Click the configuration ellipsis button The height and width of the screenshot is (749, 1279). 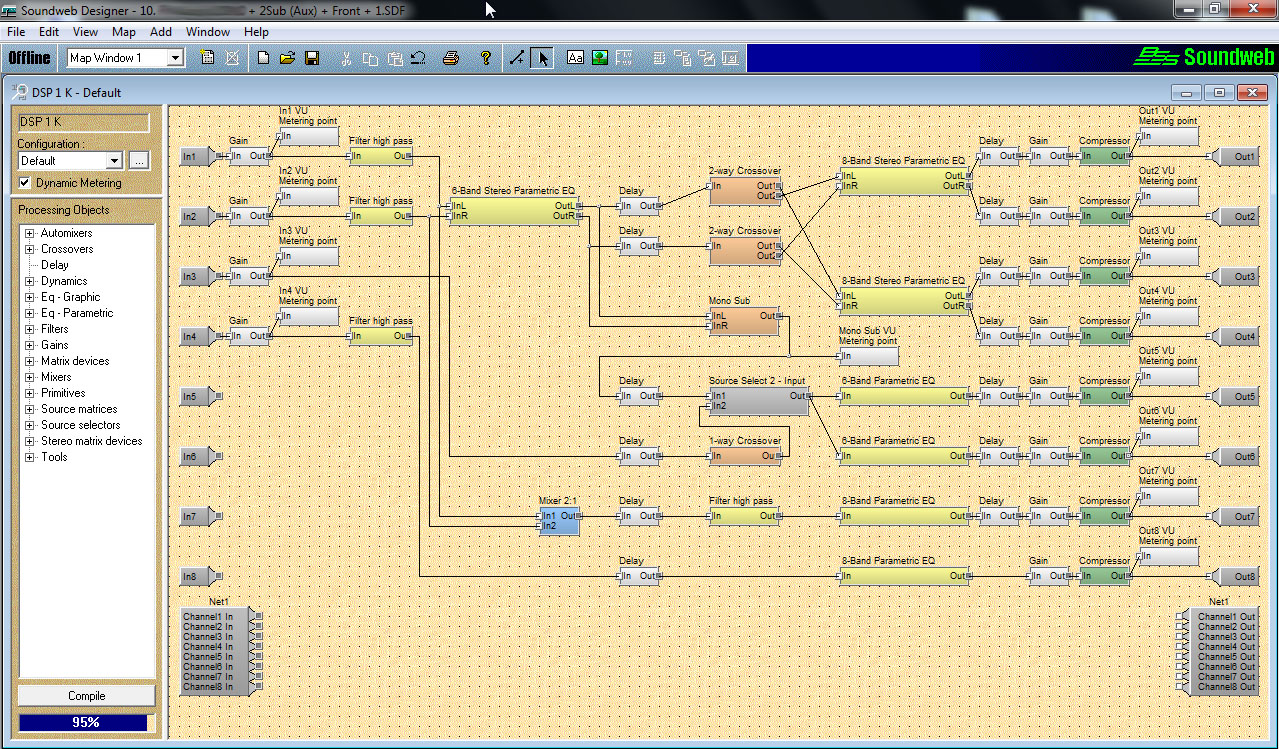click(x=139, y=161)
